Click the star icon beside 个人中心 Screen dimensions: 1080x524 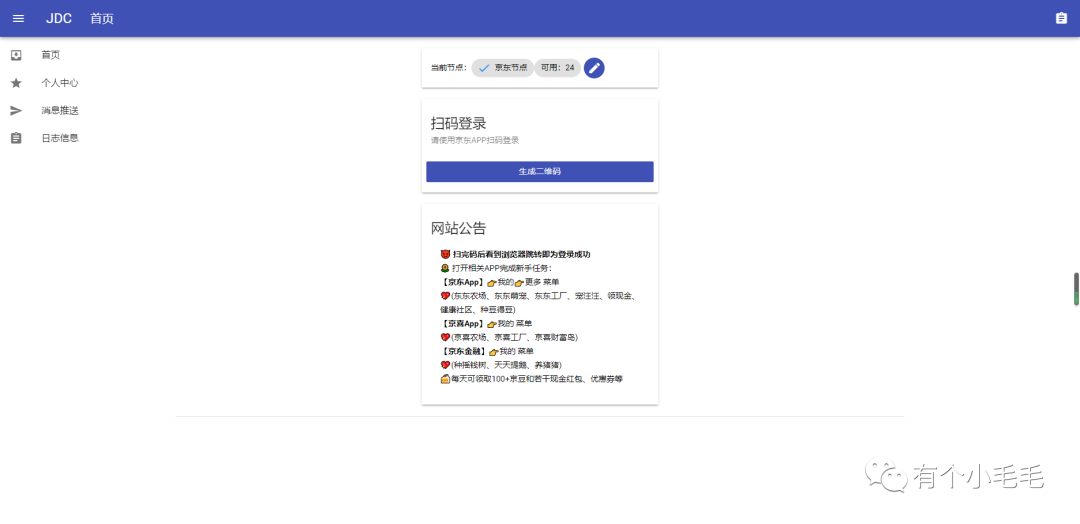click(17, 83)
